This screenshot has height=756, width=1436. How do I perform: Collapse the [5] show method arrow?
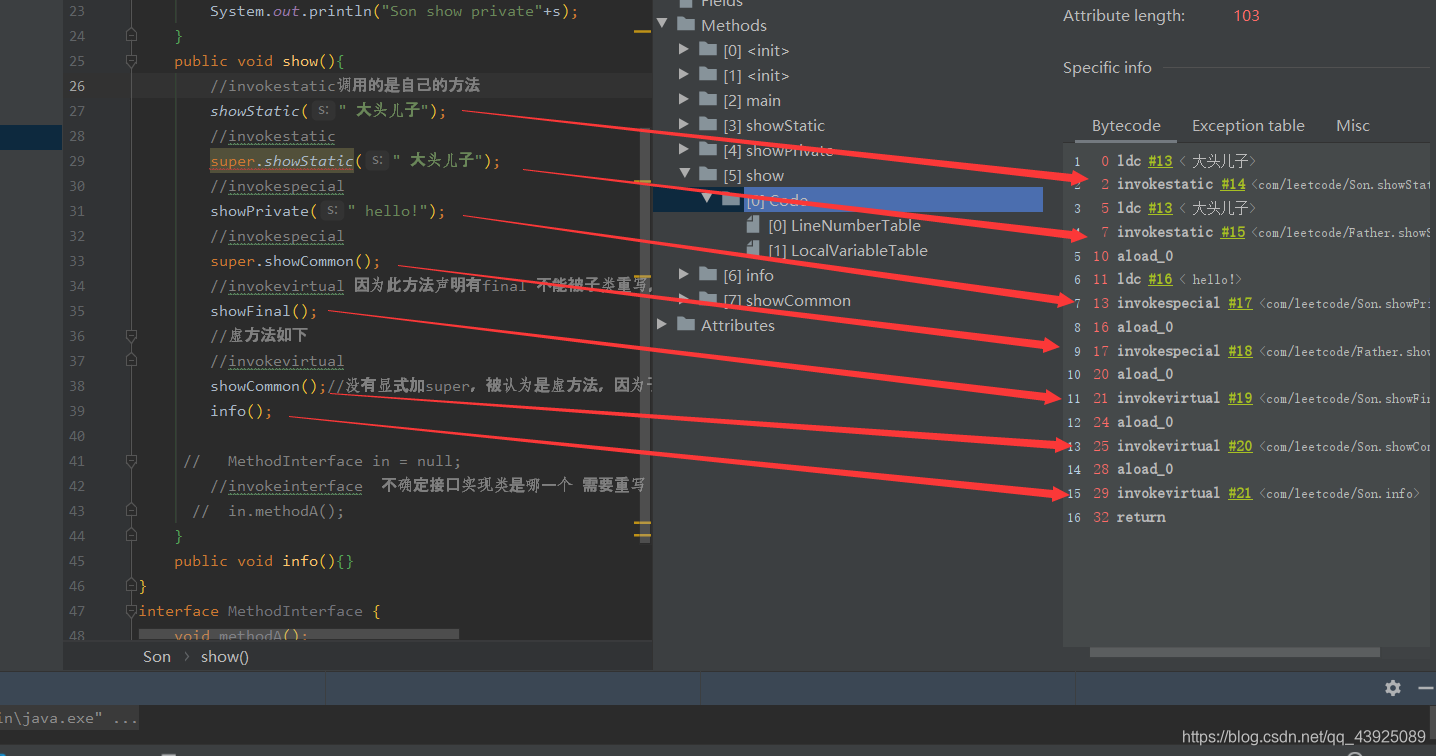pyautogui.click(x=684, y=175)
